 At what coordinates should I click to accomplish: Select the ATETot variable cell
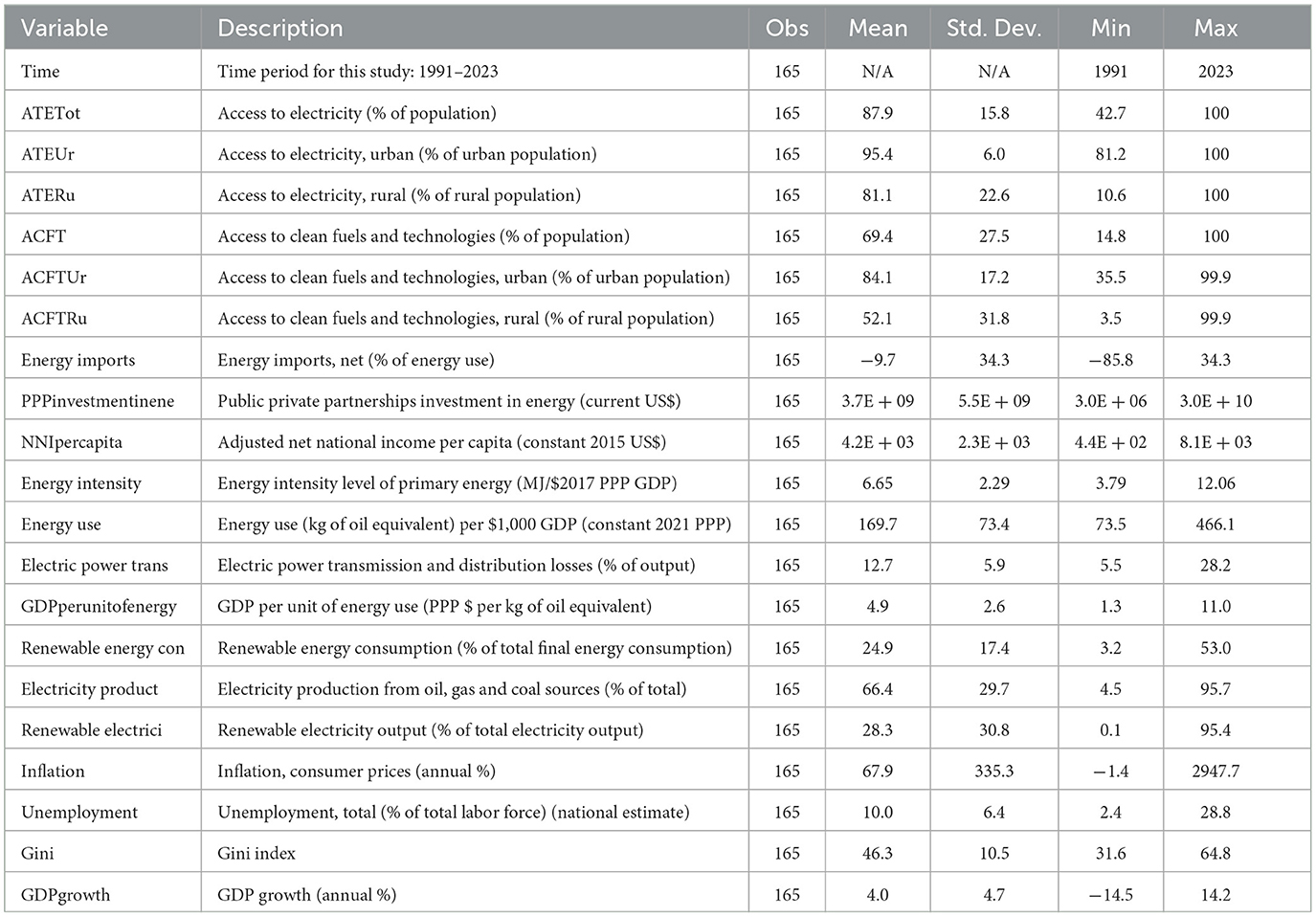[51, 113]
